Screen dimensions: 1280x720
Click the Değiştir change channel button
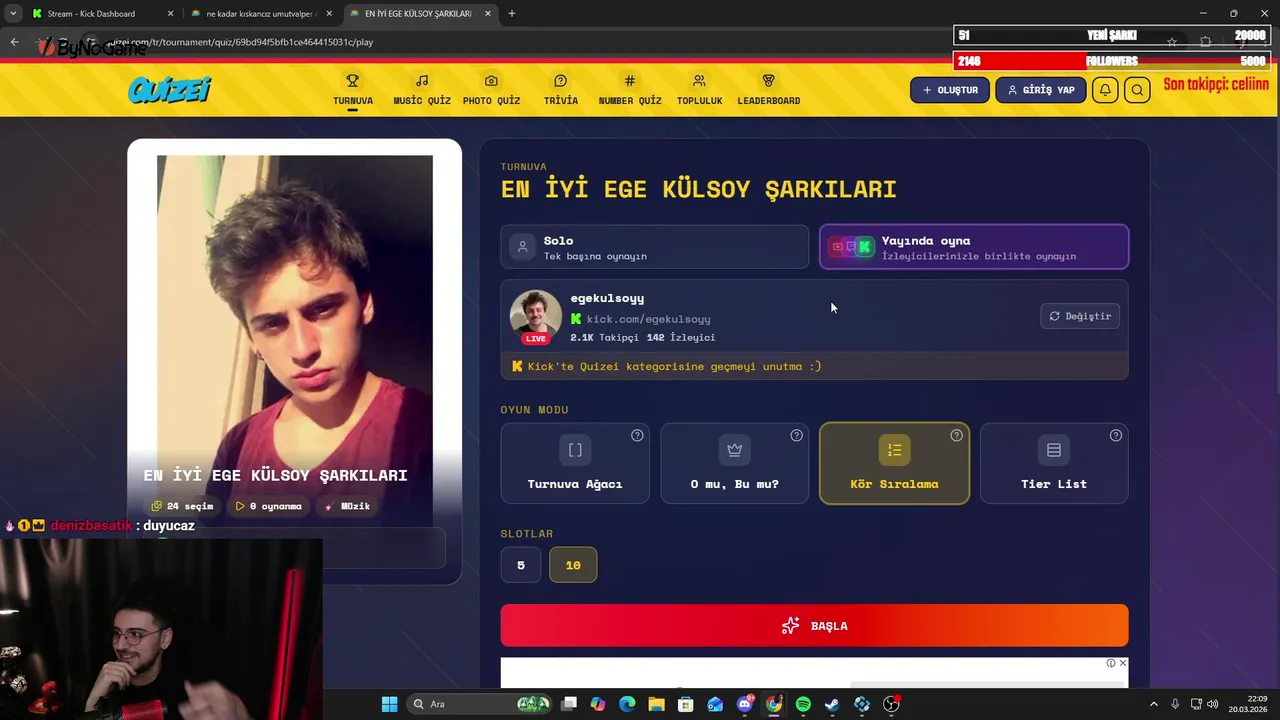1080,316
